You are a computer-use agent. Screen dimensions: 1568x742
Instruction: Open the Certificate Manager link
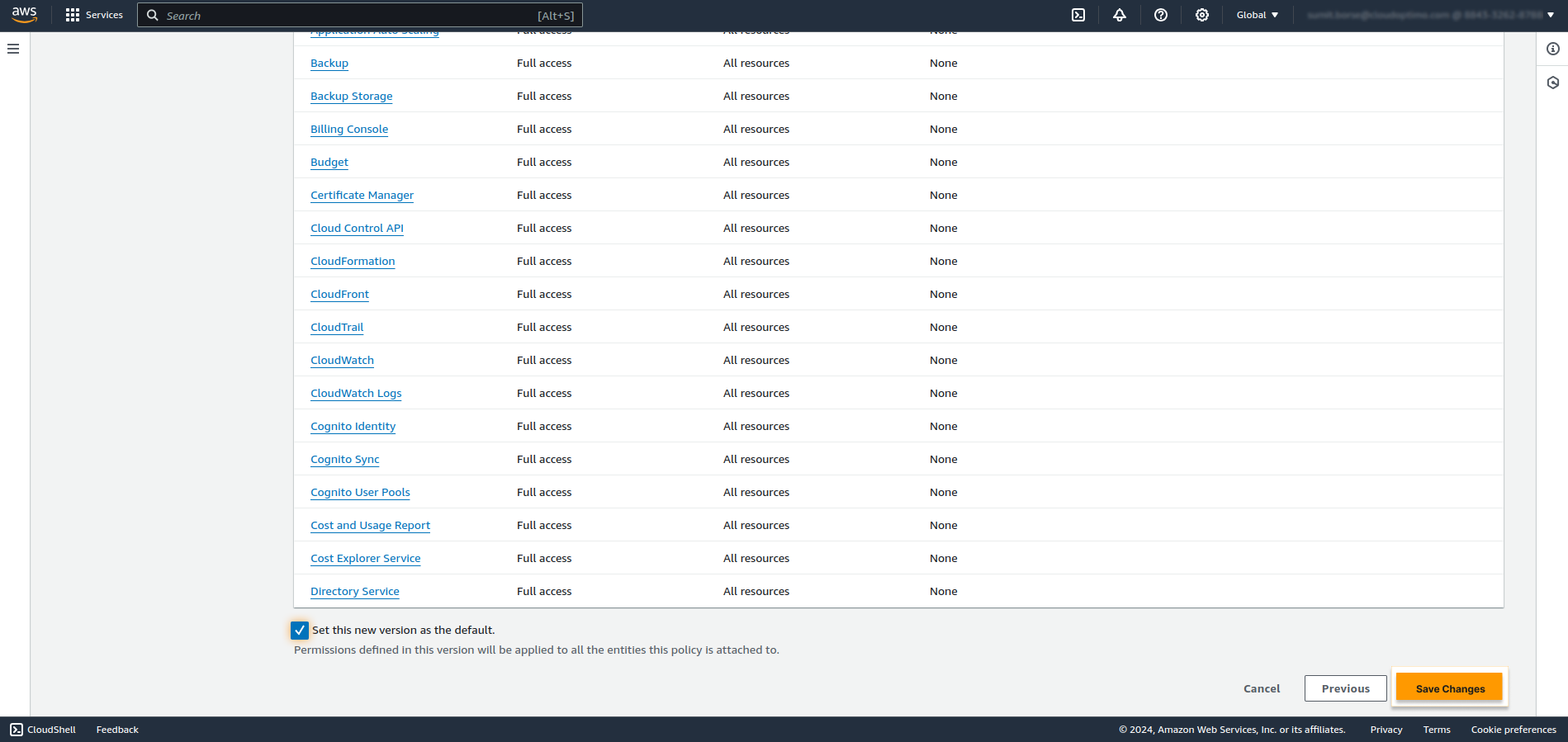pos(362,195)
